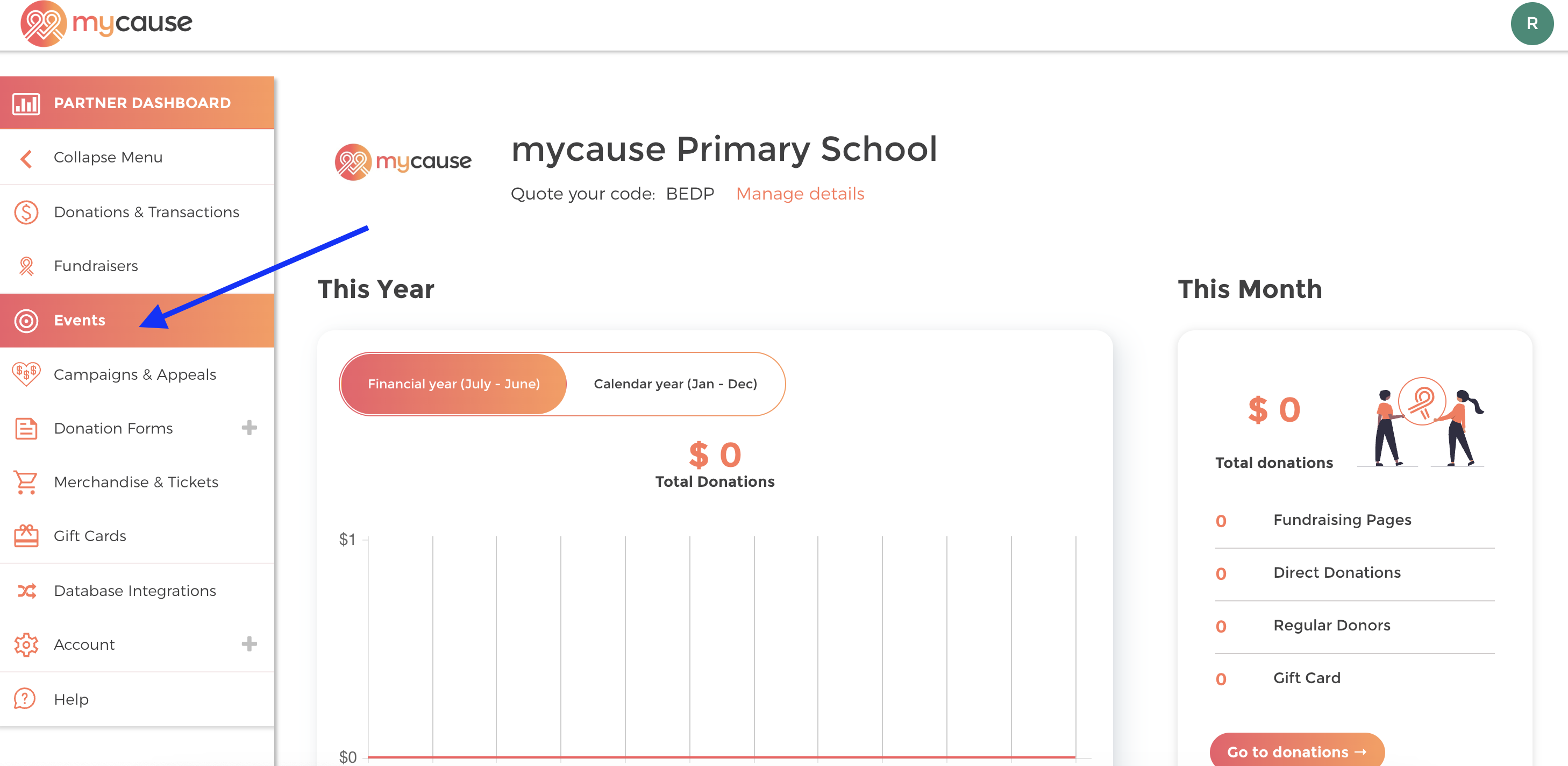Click the Campaigns & Appeals heart icon

26,374
